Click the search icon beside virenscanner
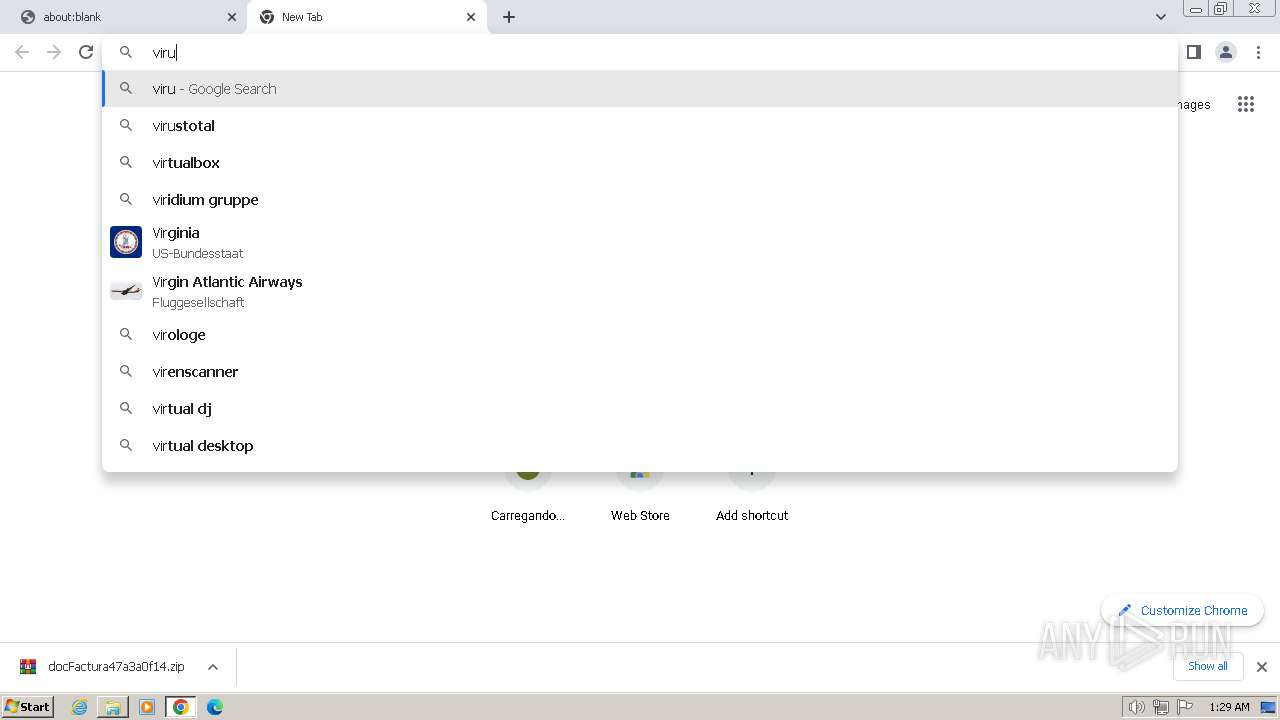 (126, 372)
